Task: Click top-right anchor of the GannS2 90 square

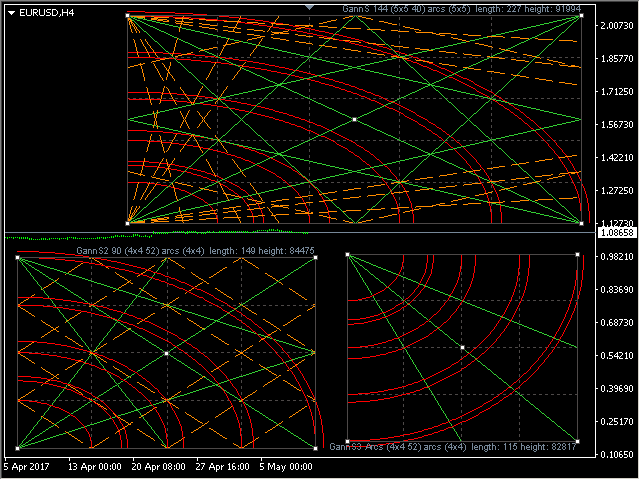Action: (316, 258)
